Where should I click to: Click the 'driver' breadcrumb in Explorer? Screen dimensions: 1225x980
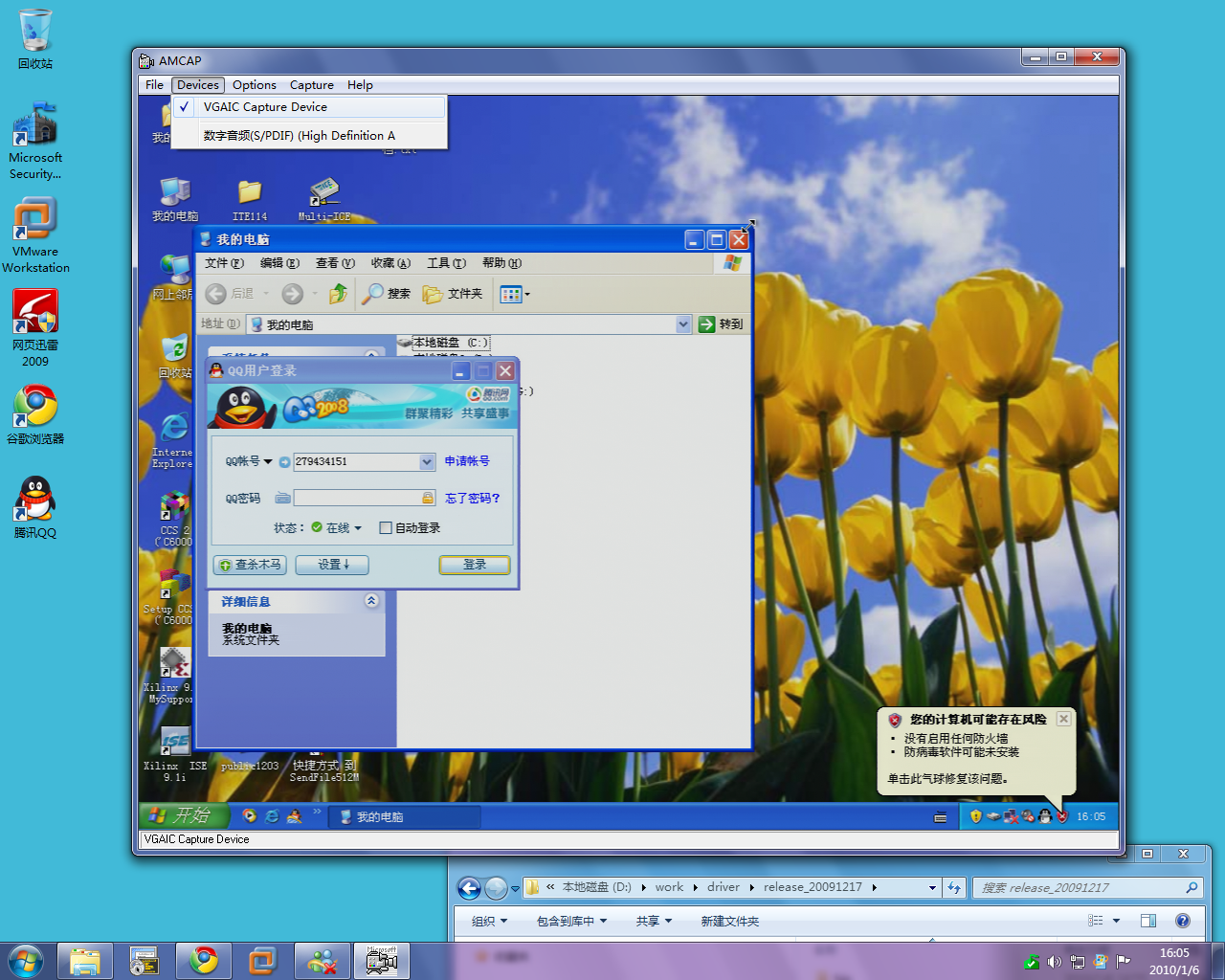[724, 887]
